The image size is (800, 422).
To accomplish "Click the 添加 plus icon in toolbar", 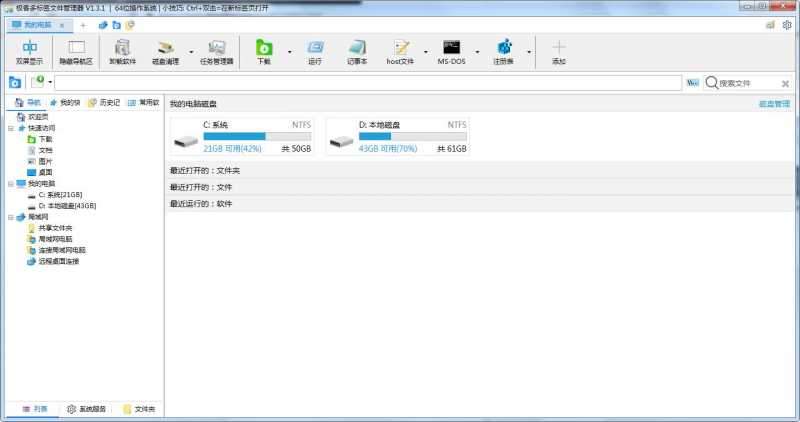I will tap(558, 50).
